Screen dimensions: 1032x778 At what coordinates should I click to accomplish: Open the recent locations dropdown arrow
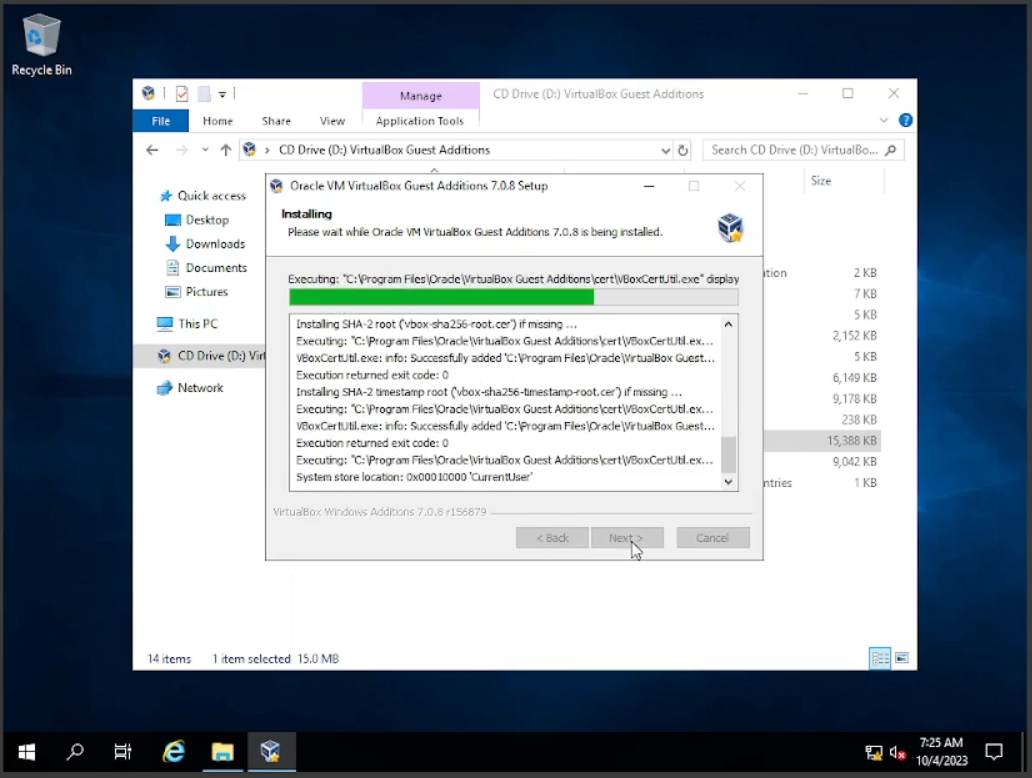pos(205,150)
